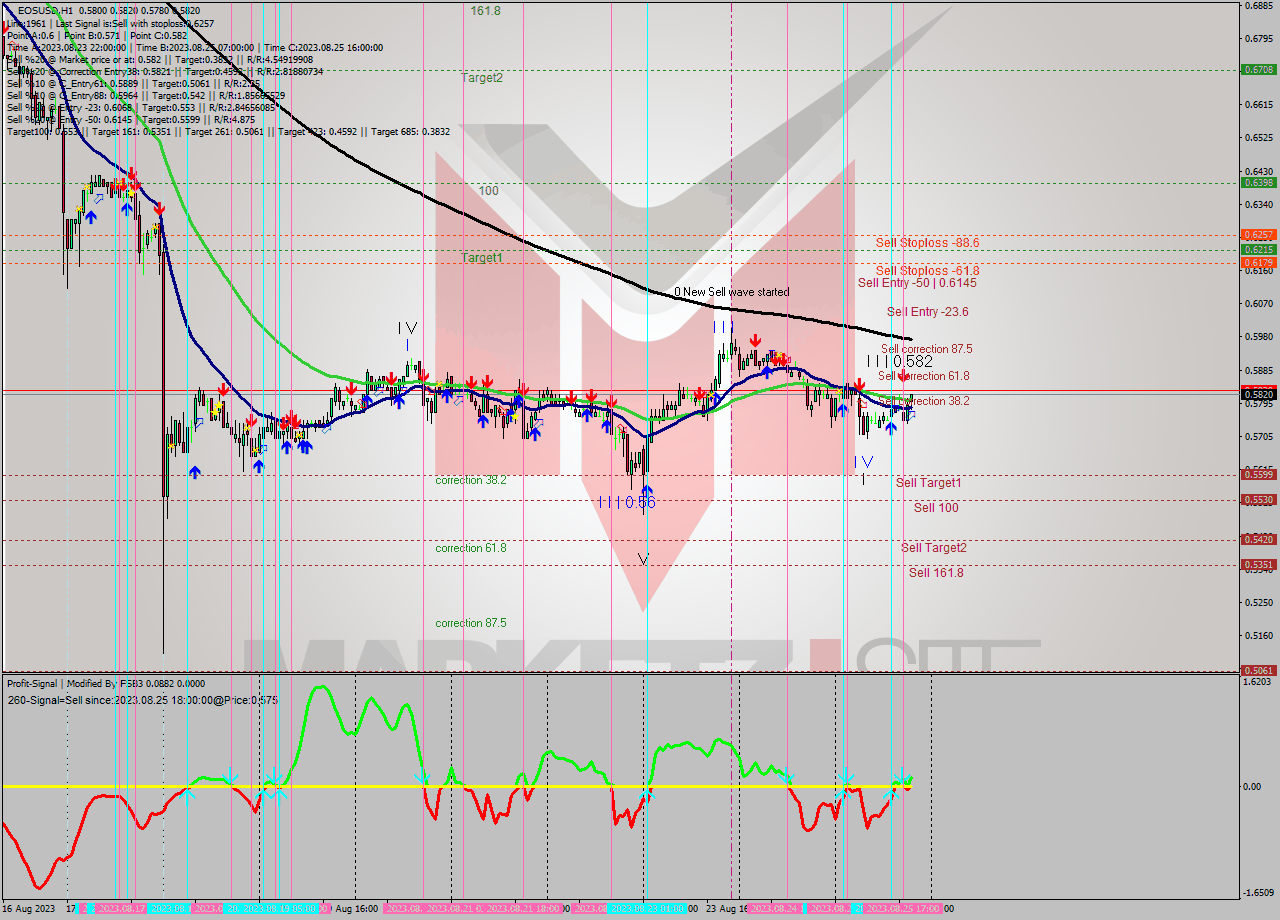Viewport: 1280px width, 920px height.
Task: Click the green 'Target1' label
Action: tap(482, 257)
